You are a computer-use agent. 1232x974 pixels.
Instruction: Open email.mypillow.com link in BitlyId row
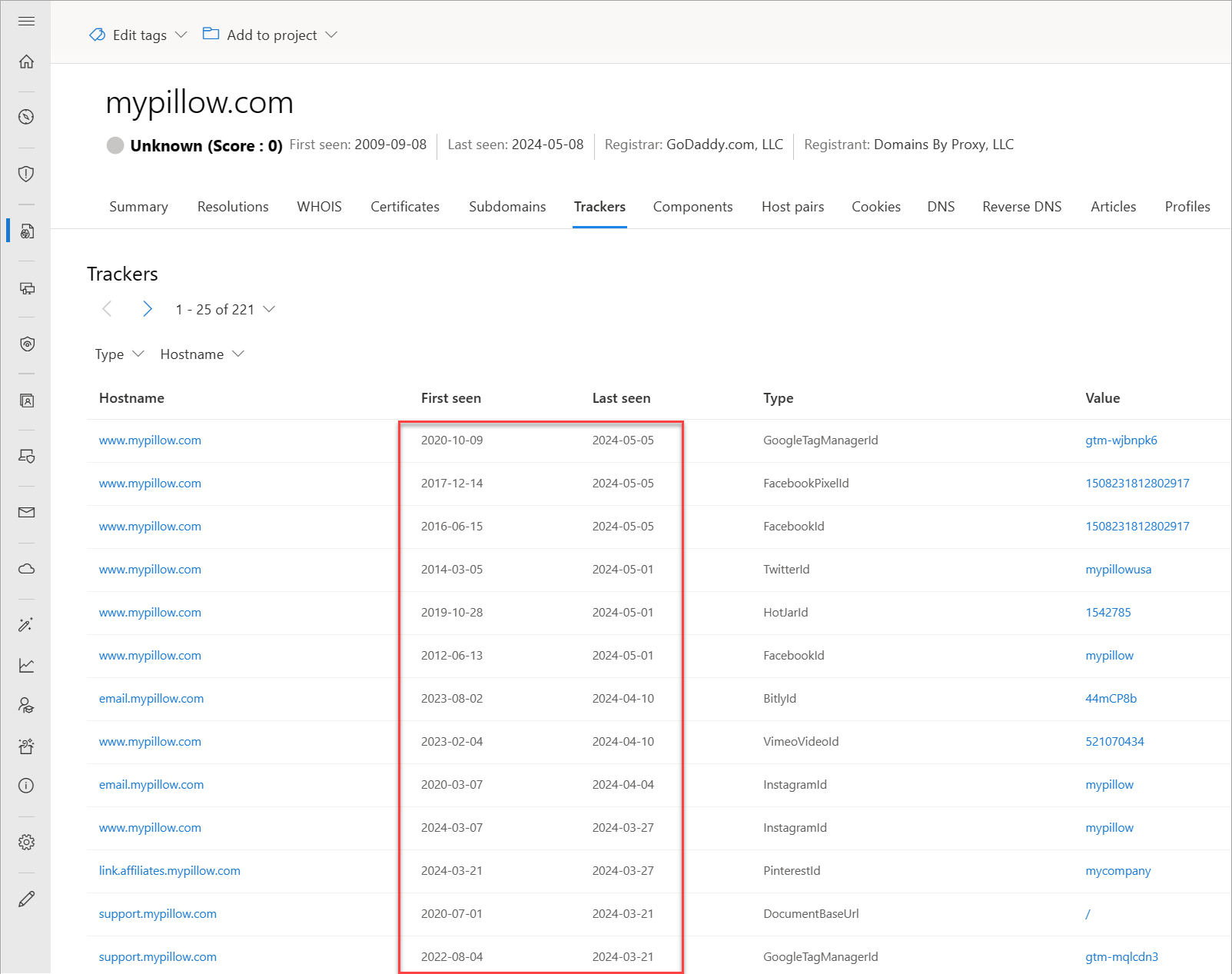(151, 699)
